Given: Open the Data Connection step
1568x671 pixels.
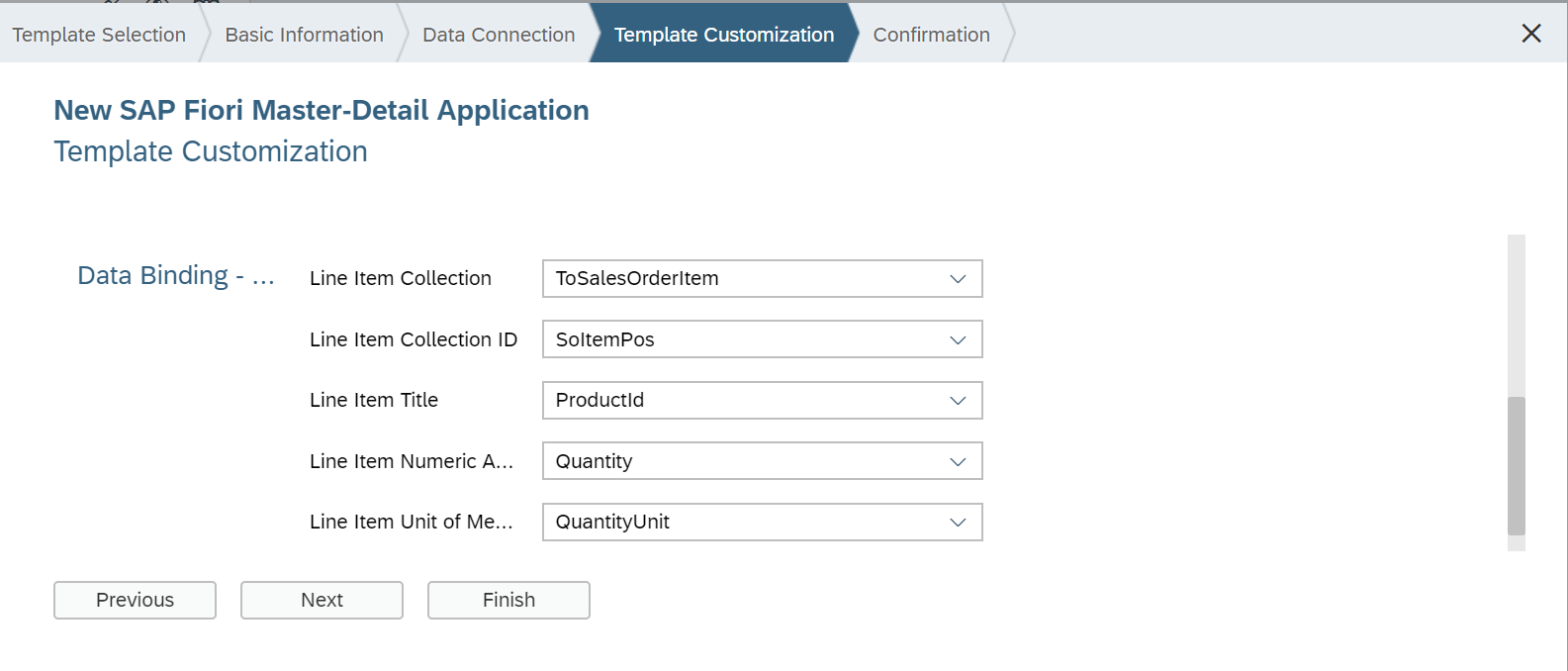Looking at the screenshot, I should click(x=499, y=35).
